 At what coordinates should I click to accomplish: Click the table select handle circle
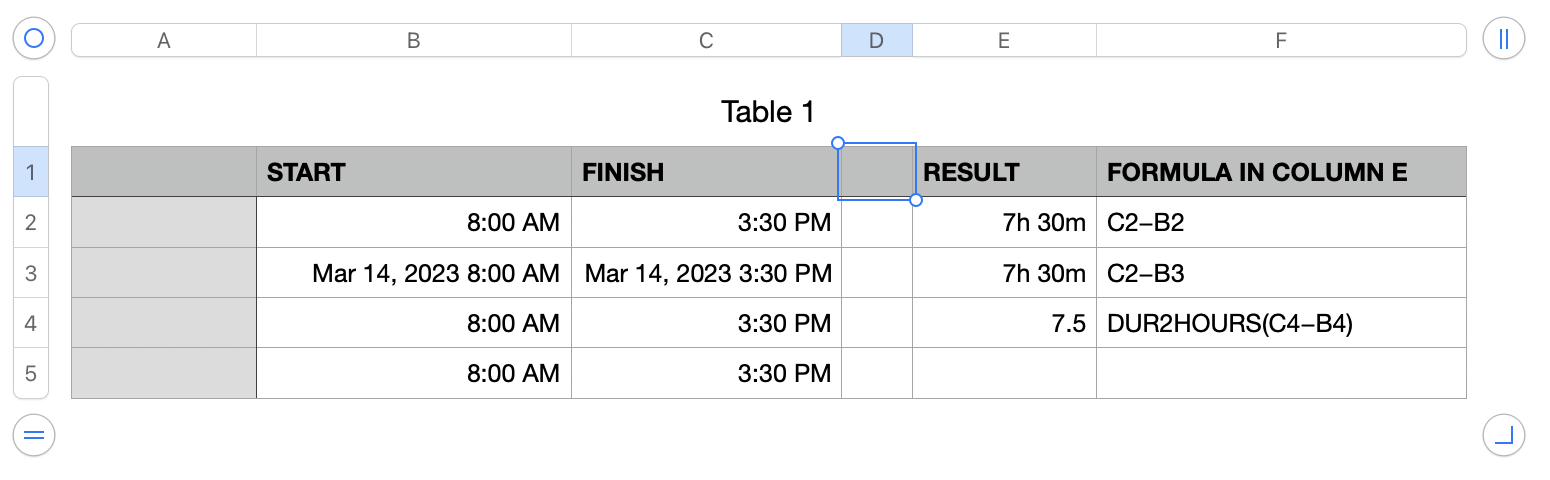click(34, 39)
